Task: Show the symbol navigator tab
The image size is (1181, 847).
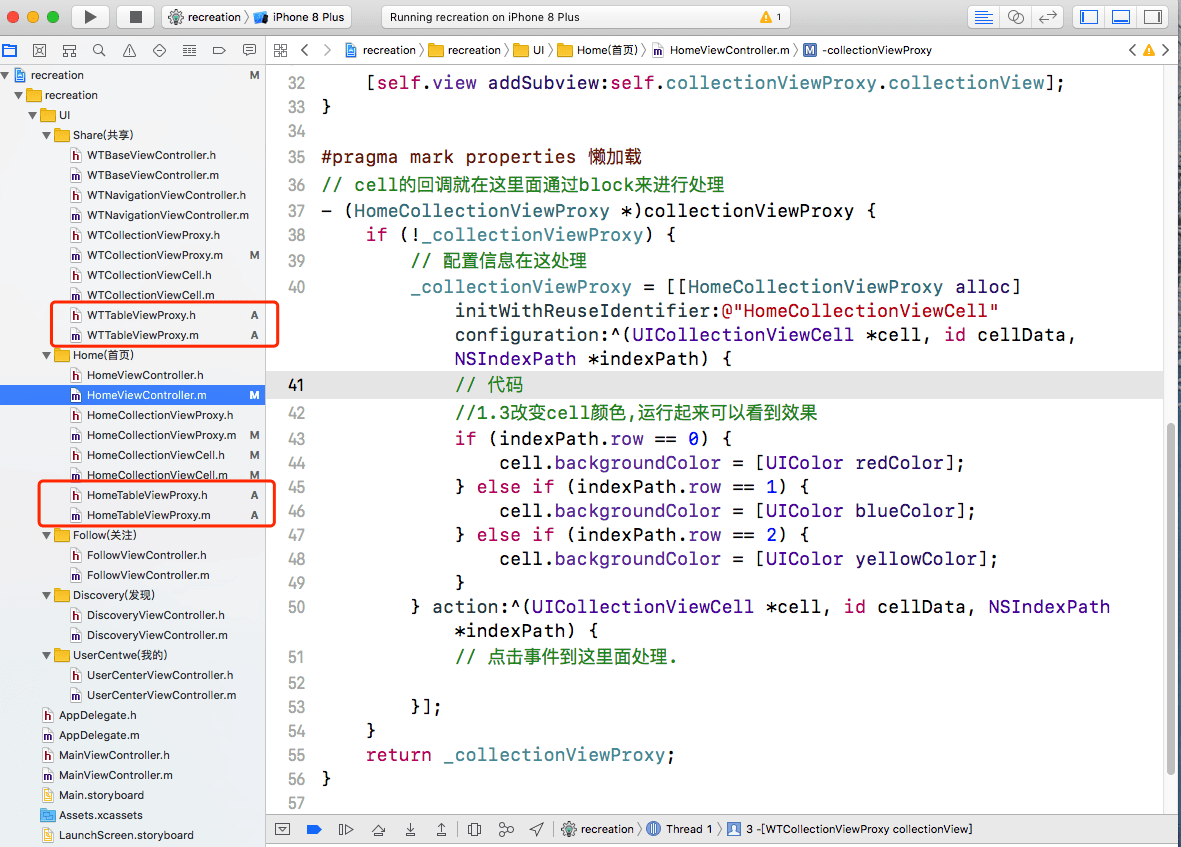Action: point(69,50)
